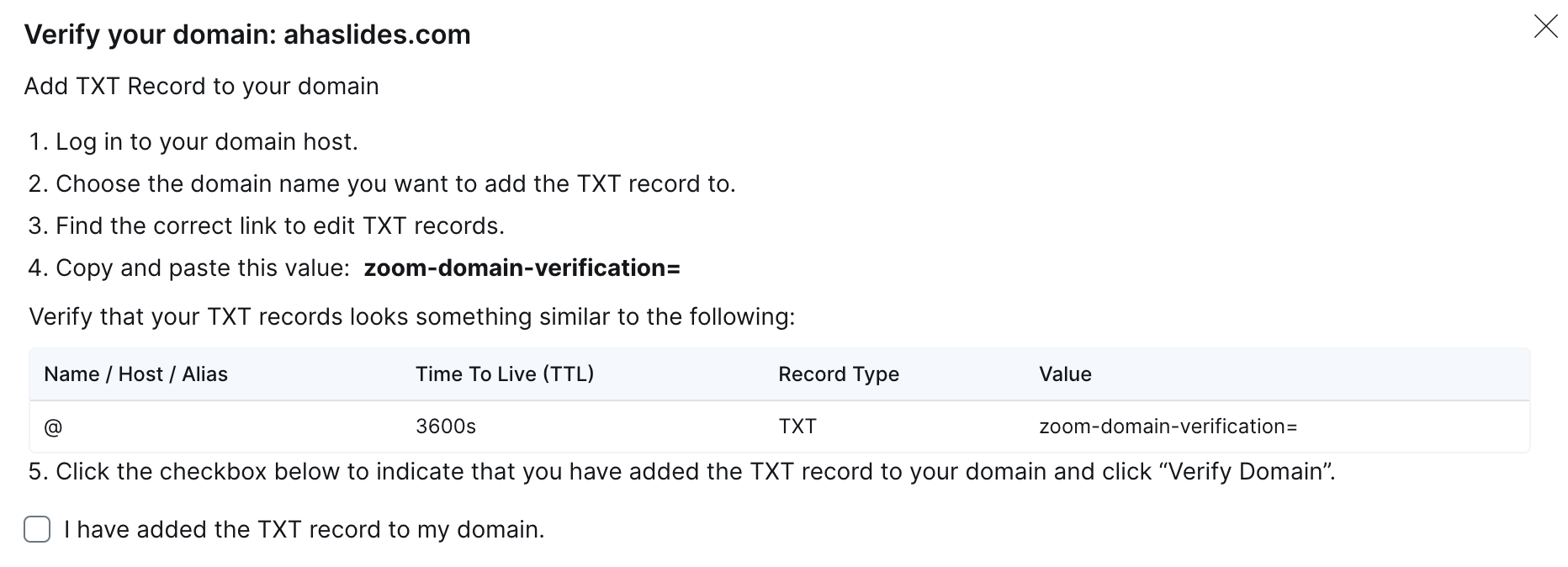Close the Verify your domain dialog
This screenshot has height=567, width=1568.
[1545, 27]
